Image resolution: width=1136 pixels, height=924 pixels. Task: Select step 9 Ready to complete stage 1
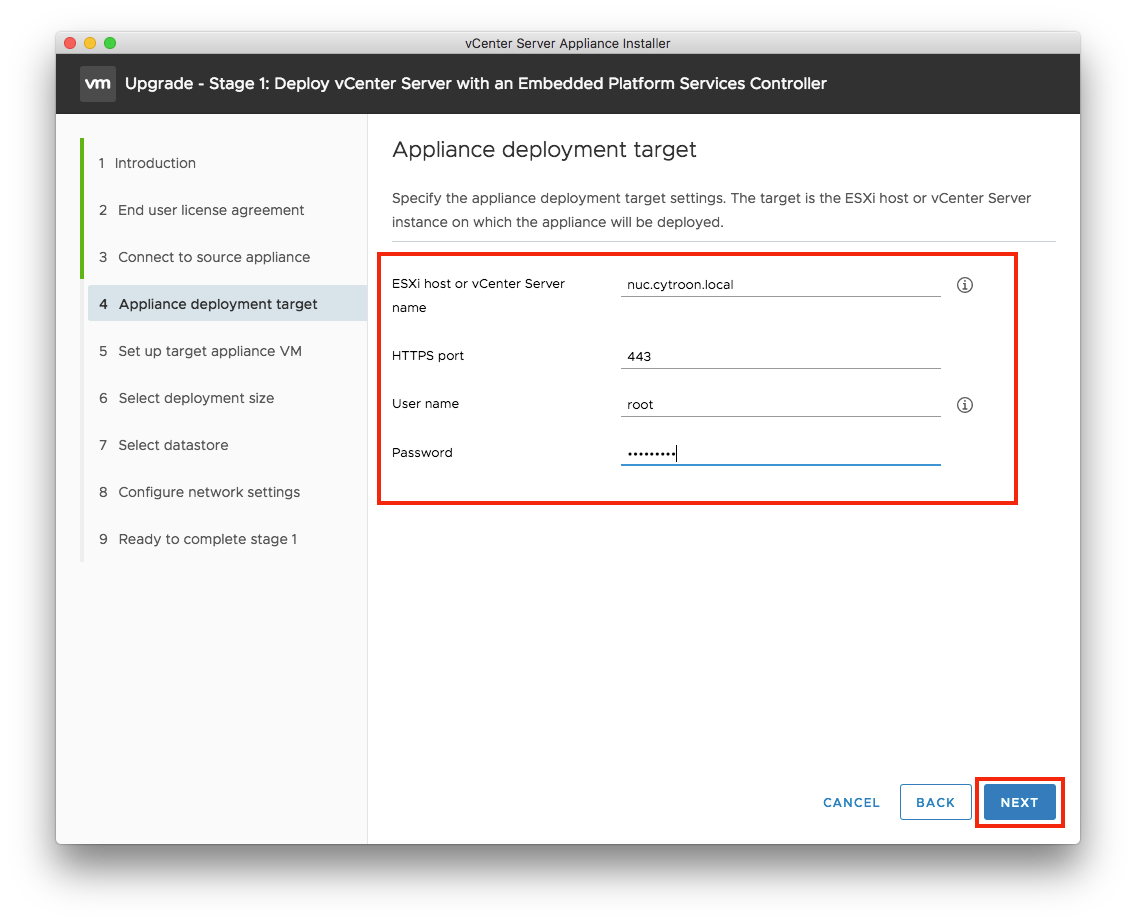pos(198,540)
